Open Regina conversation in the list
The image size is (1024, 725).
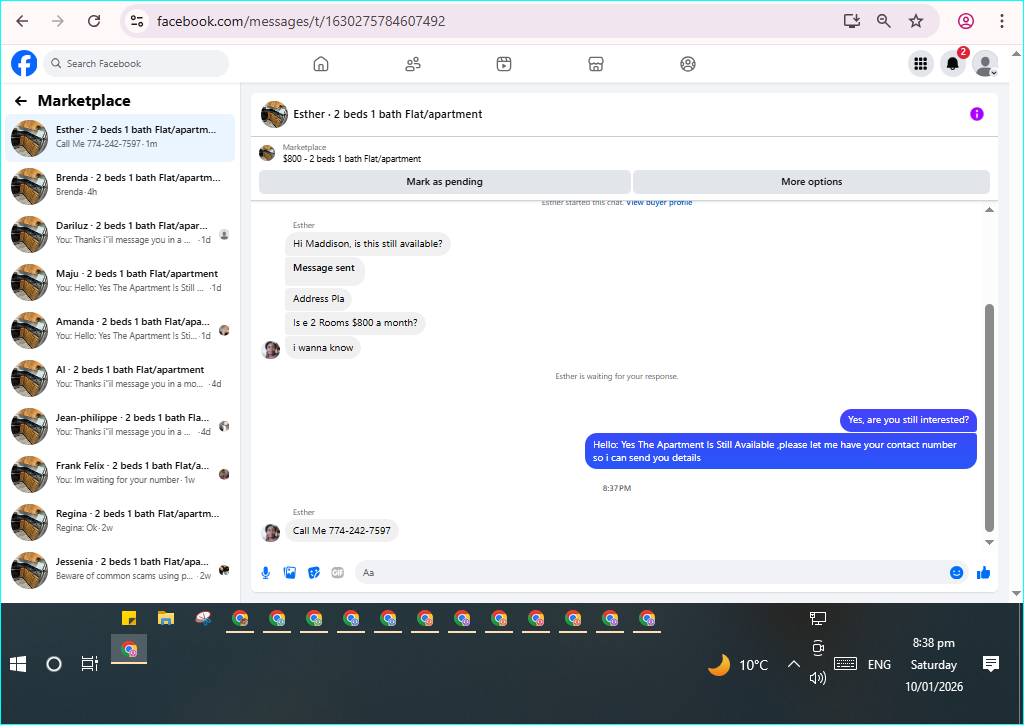click(120, 522)
